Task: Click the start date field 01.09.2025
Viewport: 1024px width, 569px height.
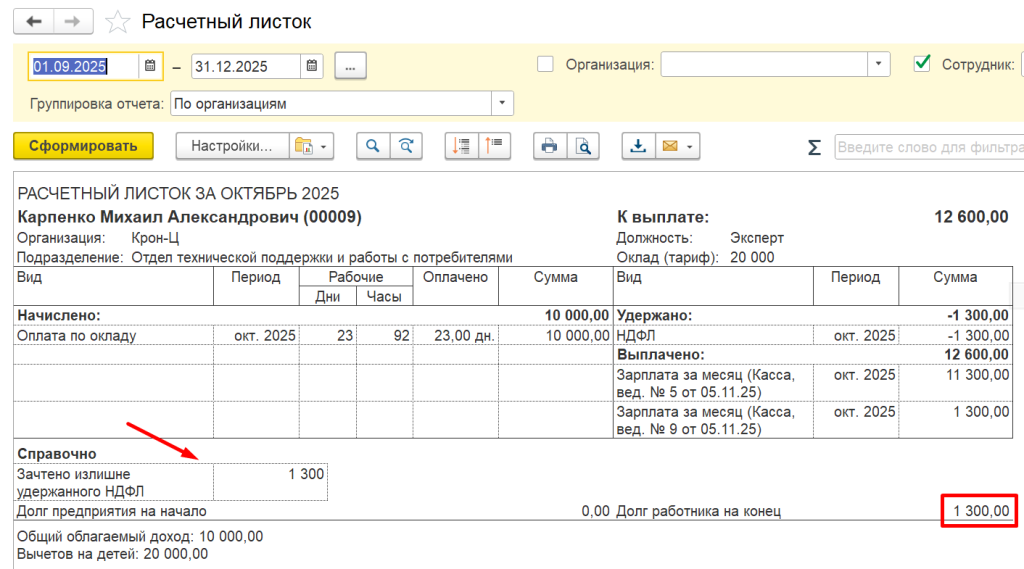Action: point(84,67)
